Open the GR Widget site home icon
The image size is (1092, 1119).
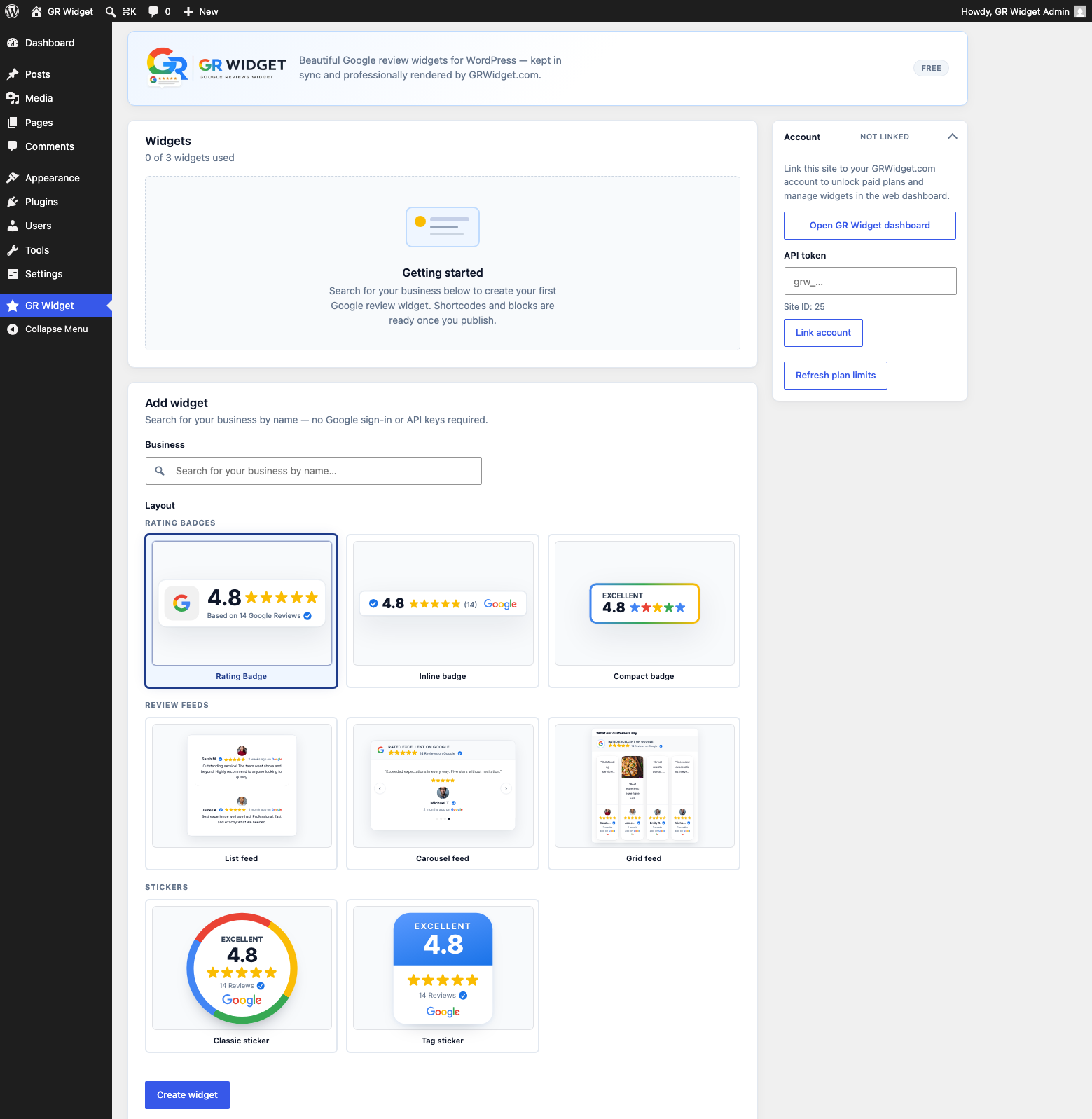36,11
